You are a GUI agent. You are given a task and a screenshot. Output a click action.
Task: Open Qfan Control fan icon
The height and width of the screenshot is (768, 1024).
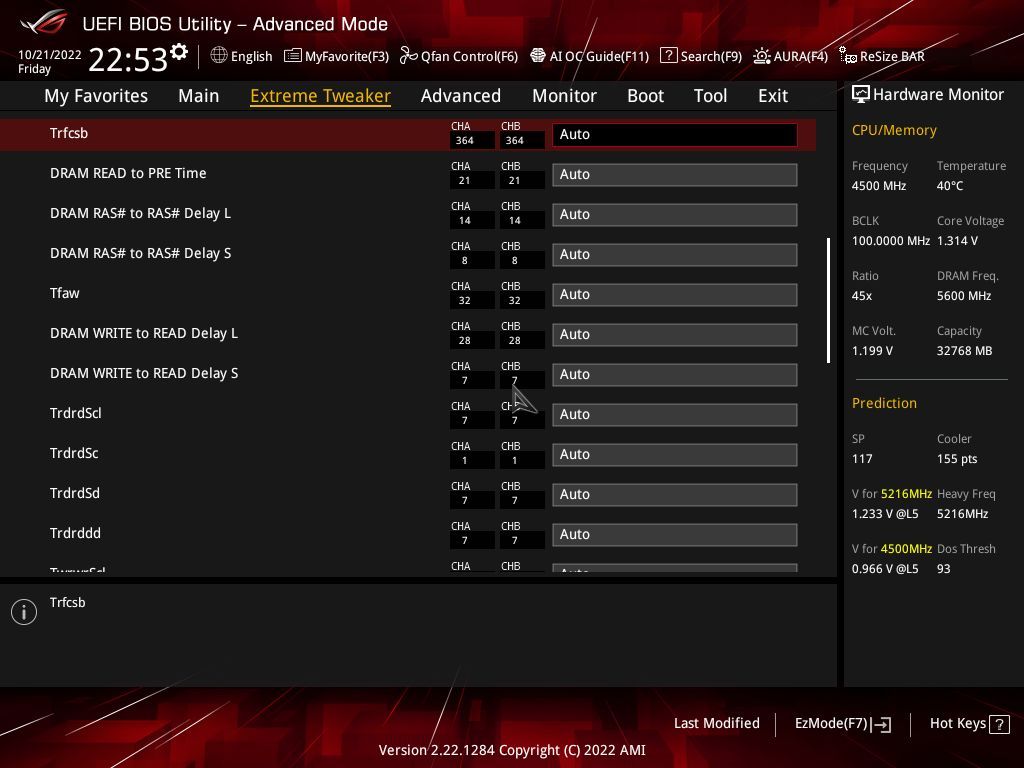click(408, 56)
